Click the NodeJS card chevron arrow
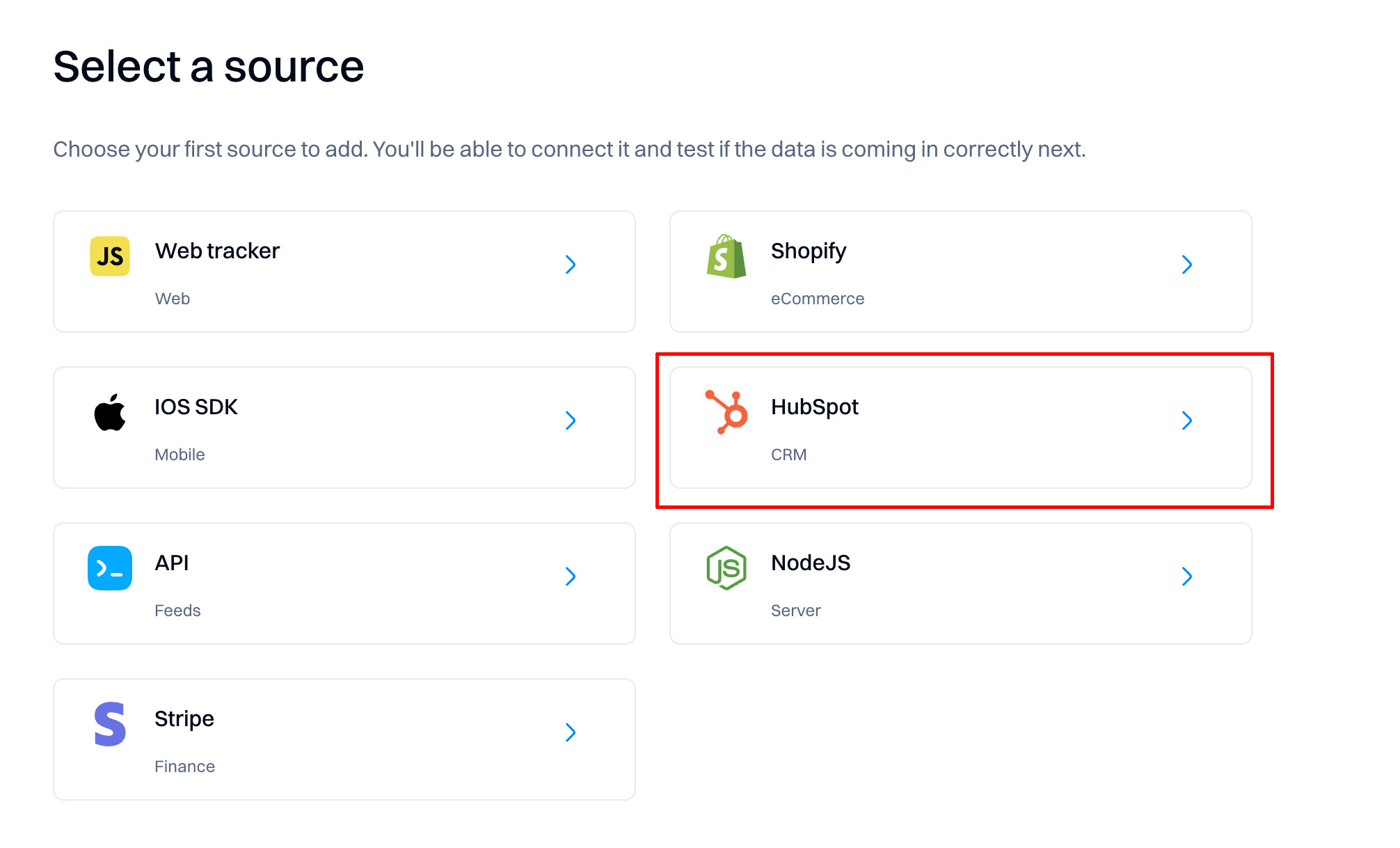 tap(1187, 576)
